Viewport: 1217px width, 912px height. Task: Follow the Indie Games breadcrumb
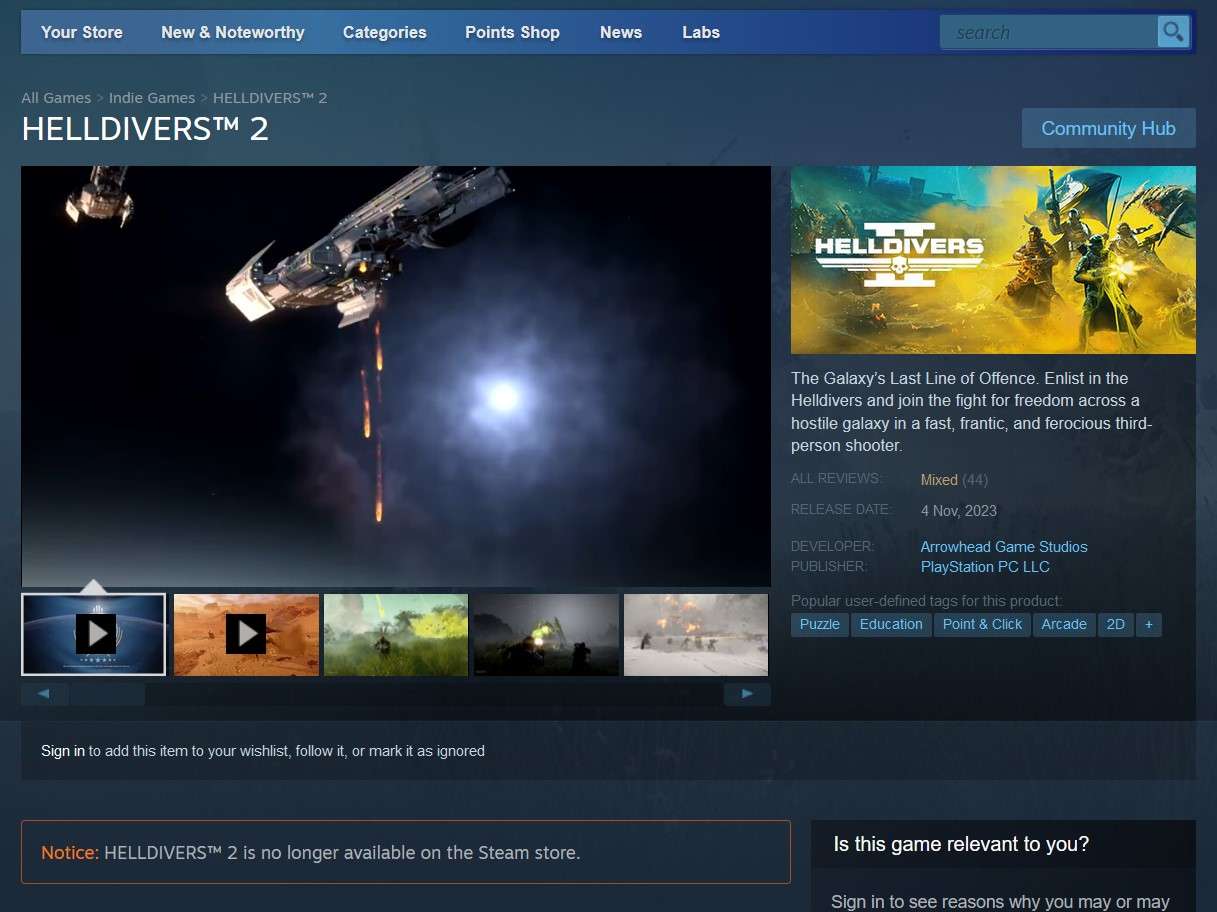pyautogui.click(x=152, y=98)
